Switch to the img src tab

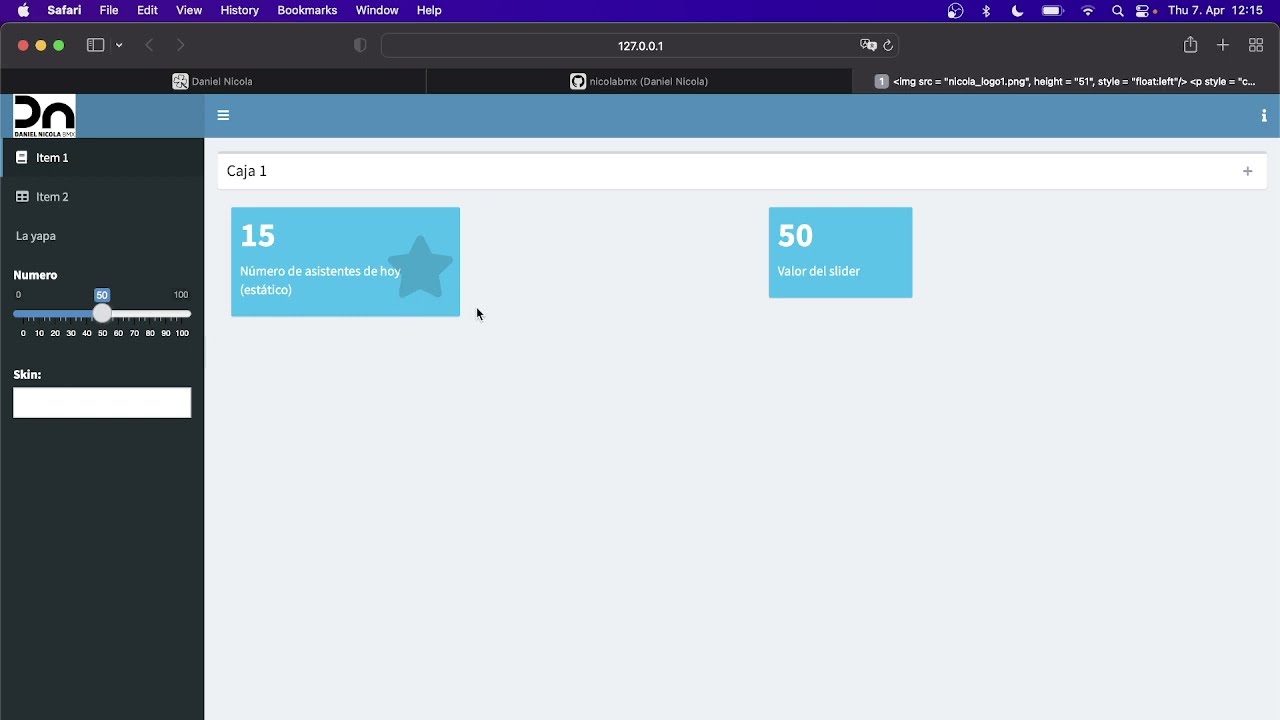pyautogui.click(x=1066, y=81)
